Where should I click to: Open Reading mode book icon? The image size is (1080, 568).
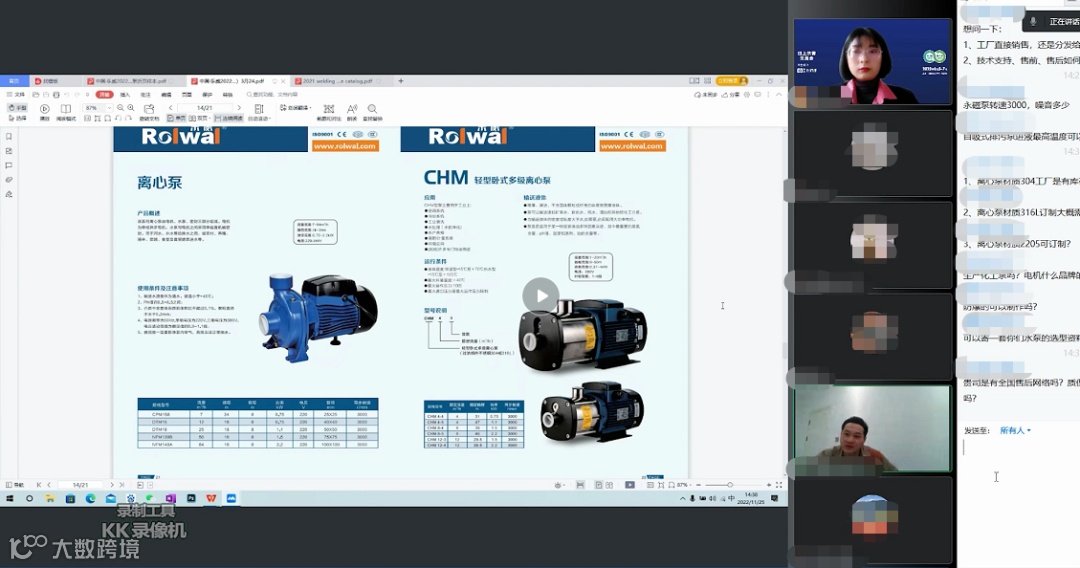65,109
